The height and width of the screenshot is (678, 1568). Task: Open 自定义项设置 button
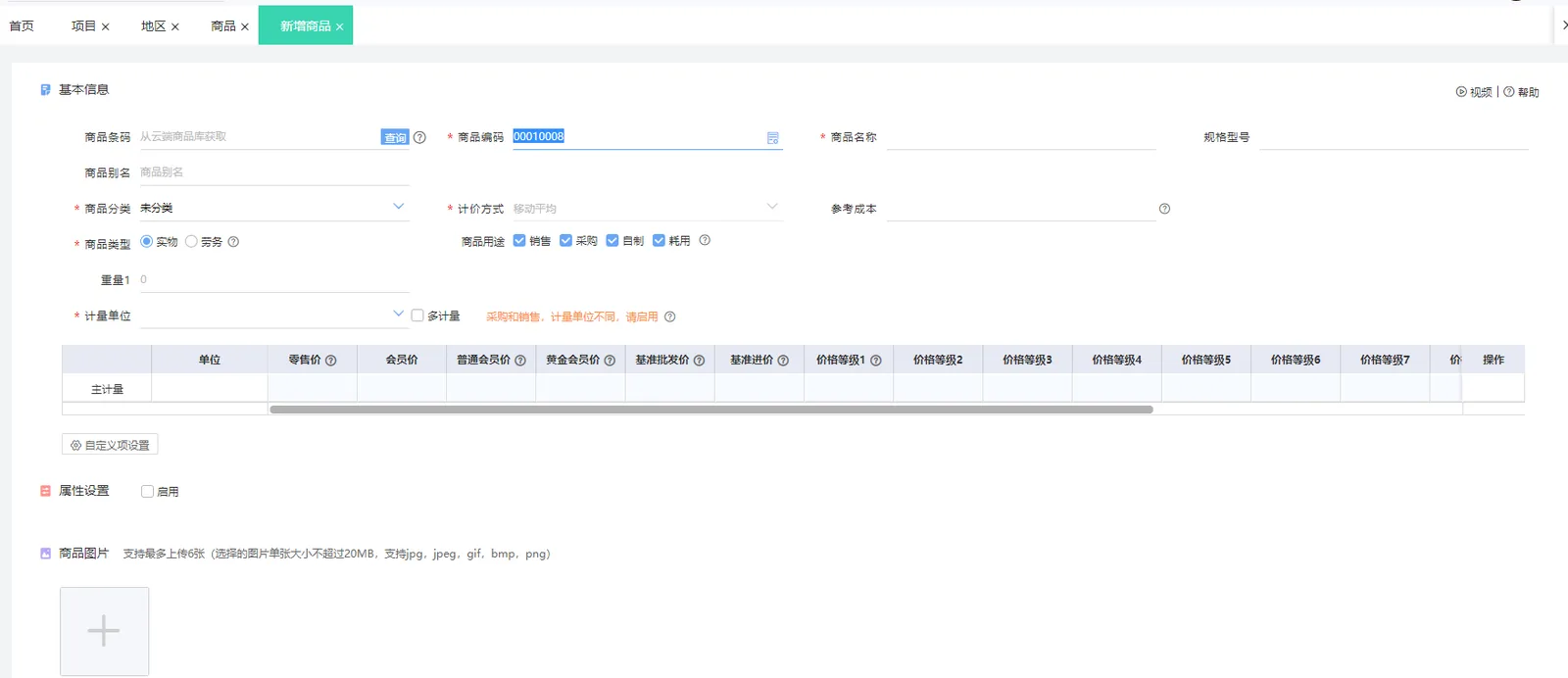pos(110,445)
